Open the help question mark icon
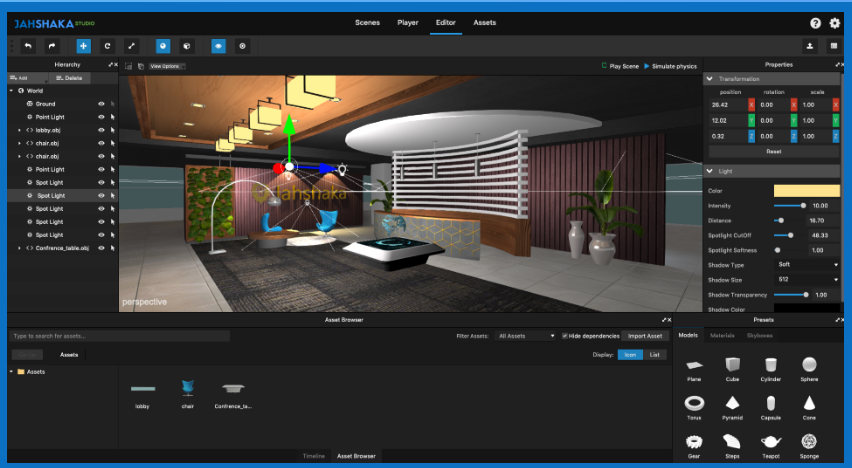The image size is (852, 468). [816, 23]
